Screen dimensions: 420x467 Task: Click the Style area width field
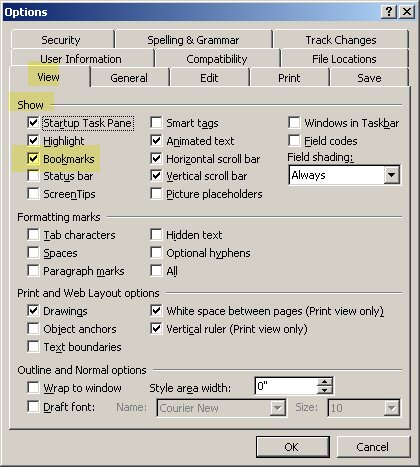286,386
